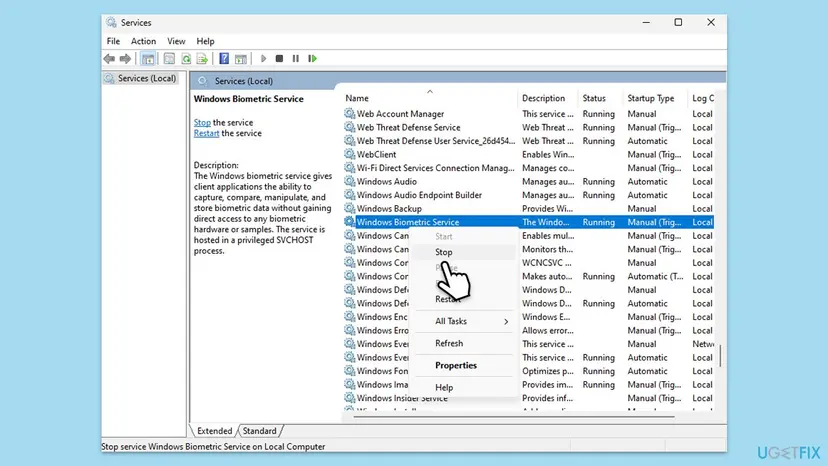Click the Back arrow in the toolbar

pos(109,59)
